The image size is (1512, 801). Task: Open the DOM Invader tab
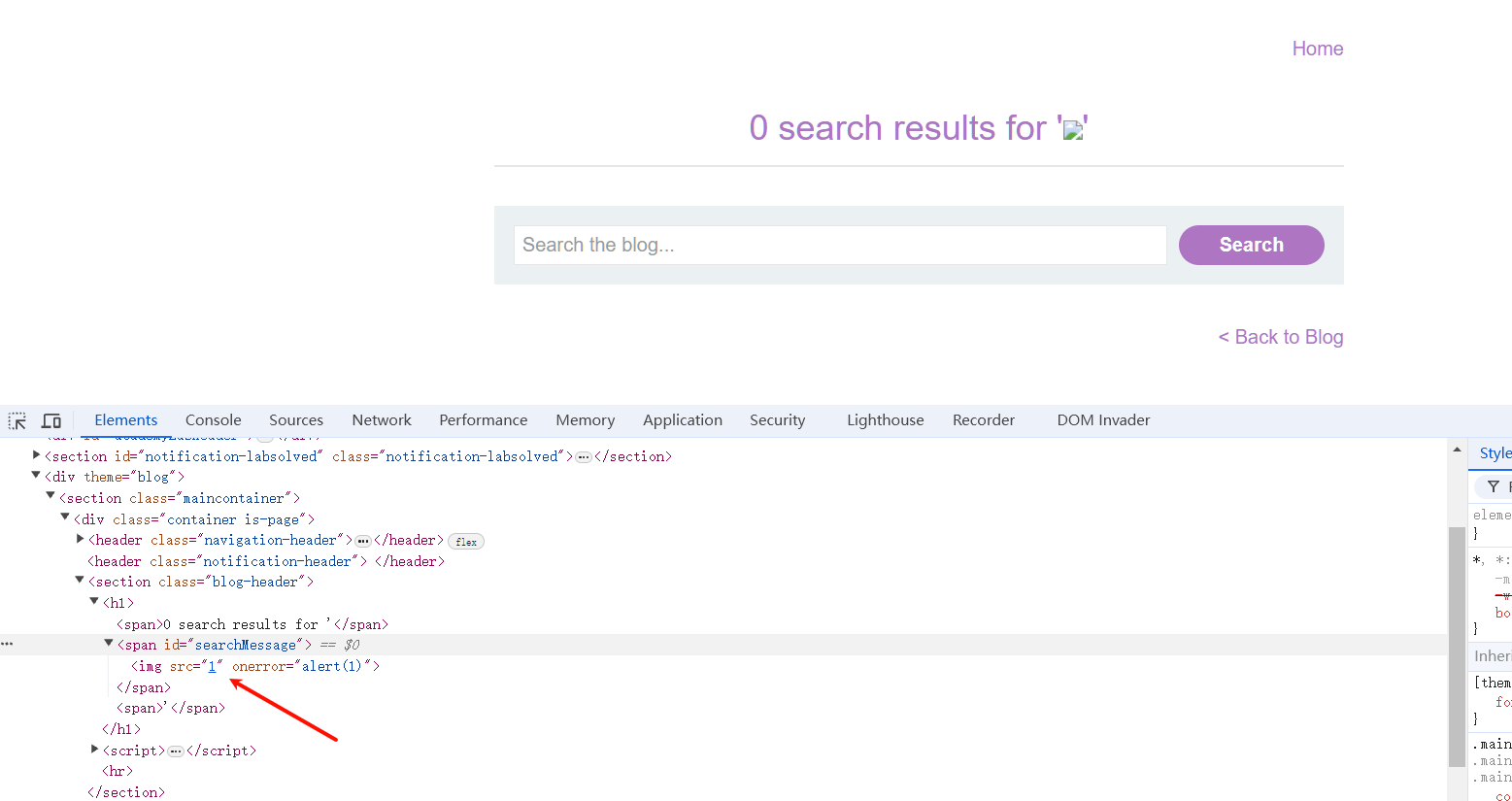pos(1103,420)
